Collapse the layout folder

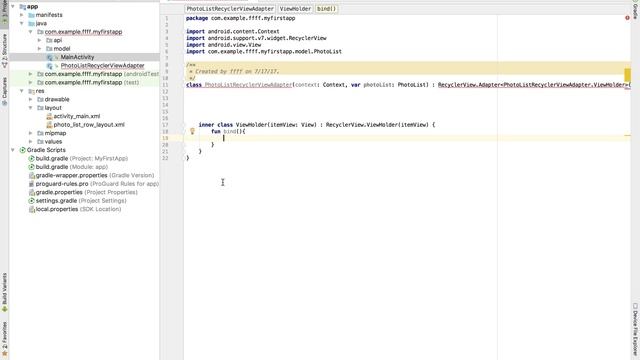31,108
